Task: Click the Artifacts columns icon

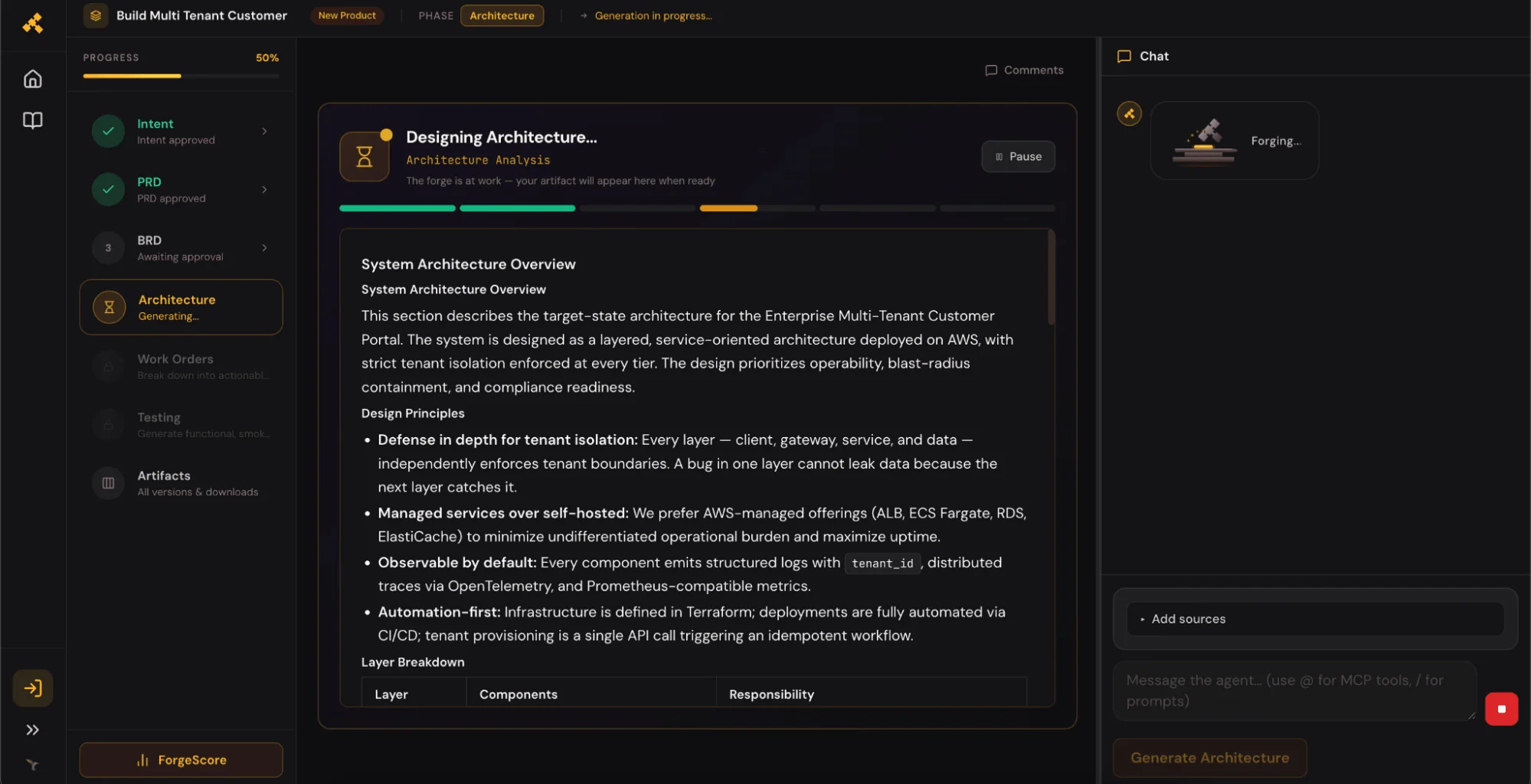Action: (x=108, y=483)
